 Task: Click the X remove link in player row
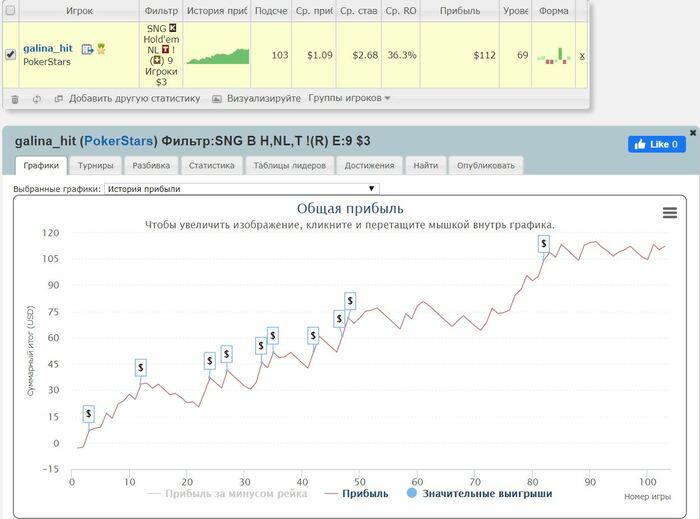[x=582, y=56]
